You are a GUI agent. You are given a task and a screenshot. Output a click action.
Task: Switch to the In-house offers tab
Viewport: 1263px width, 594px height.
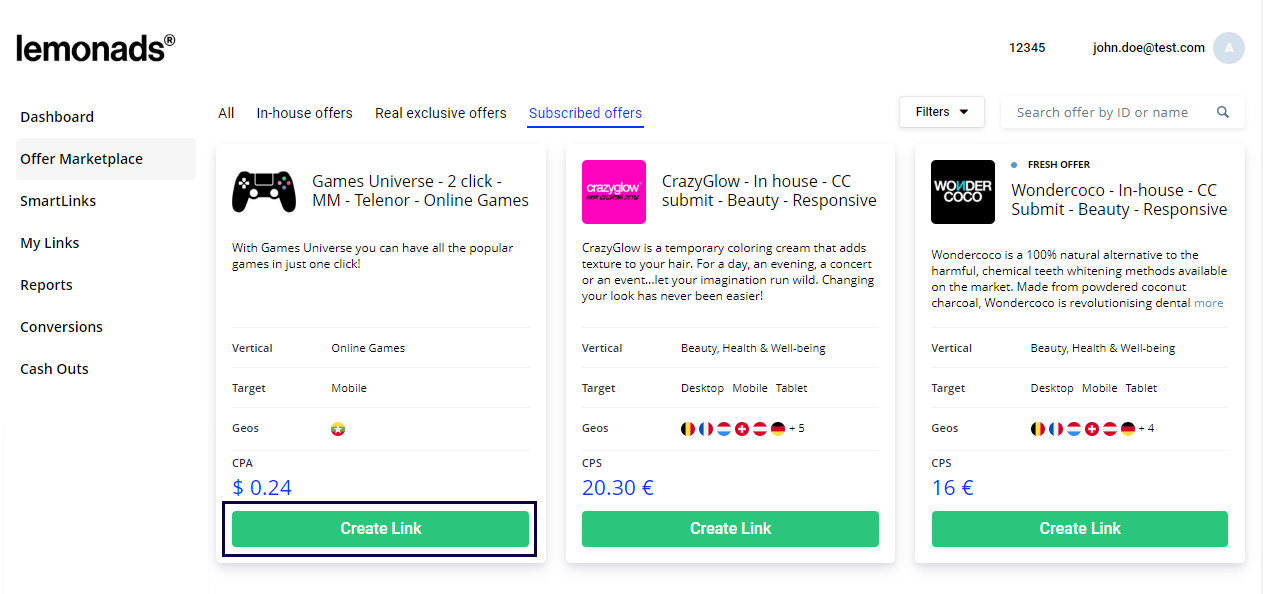coord(304,113)
